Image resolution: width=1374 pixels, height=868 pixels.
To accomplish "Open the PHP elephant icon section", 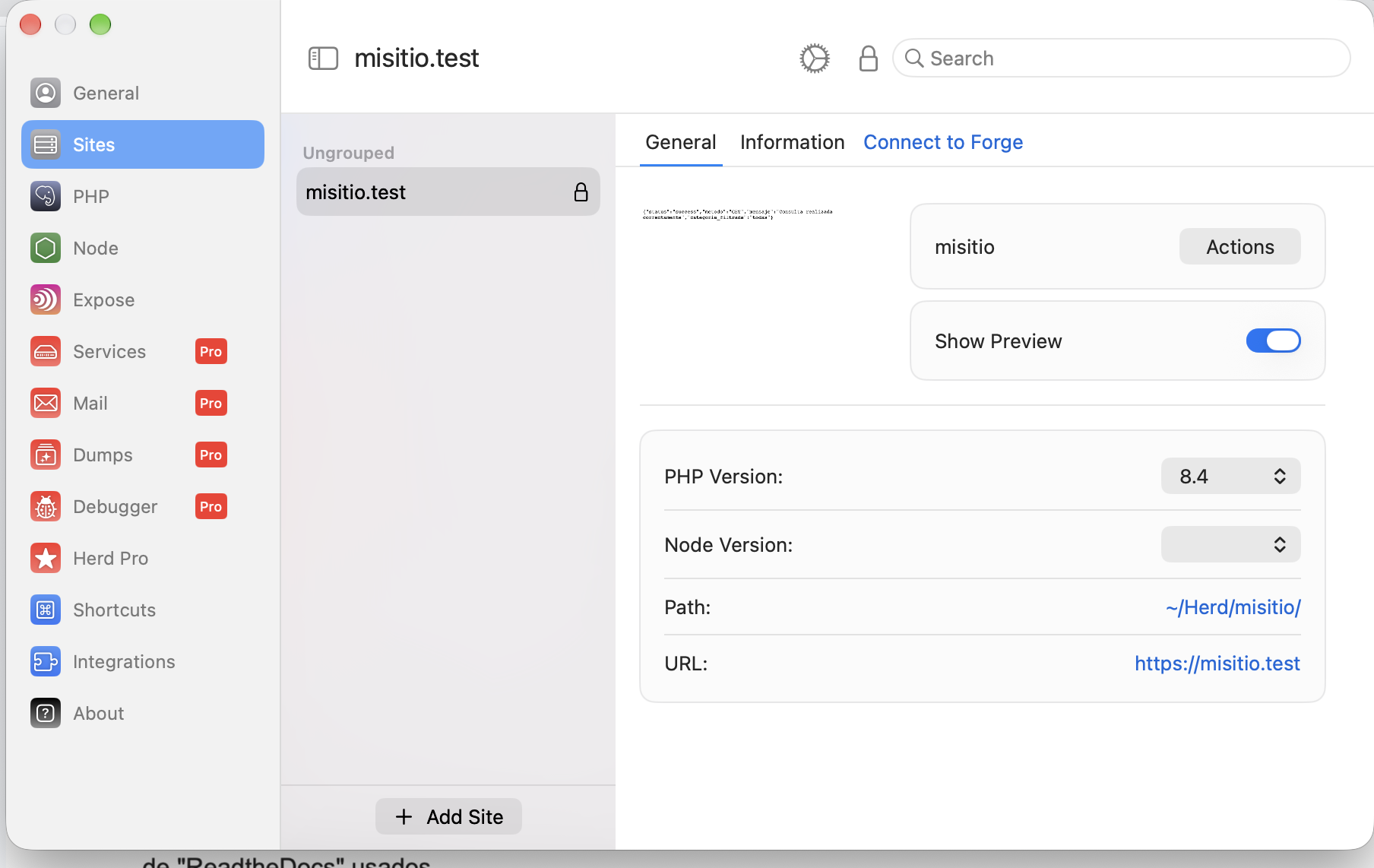I will coord(46,196).
